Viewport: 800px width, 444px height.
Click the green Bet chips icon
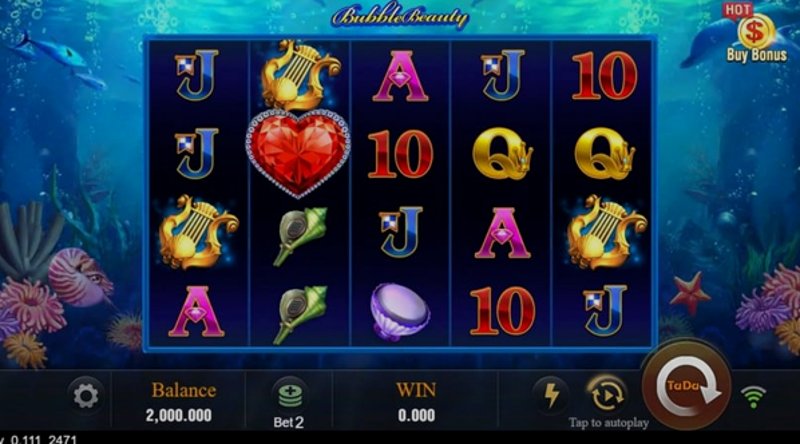pyautogui.click(x=290, y=396)
